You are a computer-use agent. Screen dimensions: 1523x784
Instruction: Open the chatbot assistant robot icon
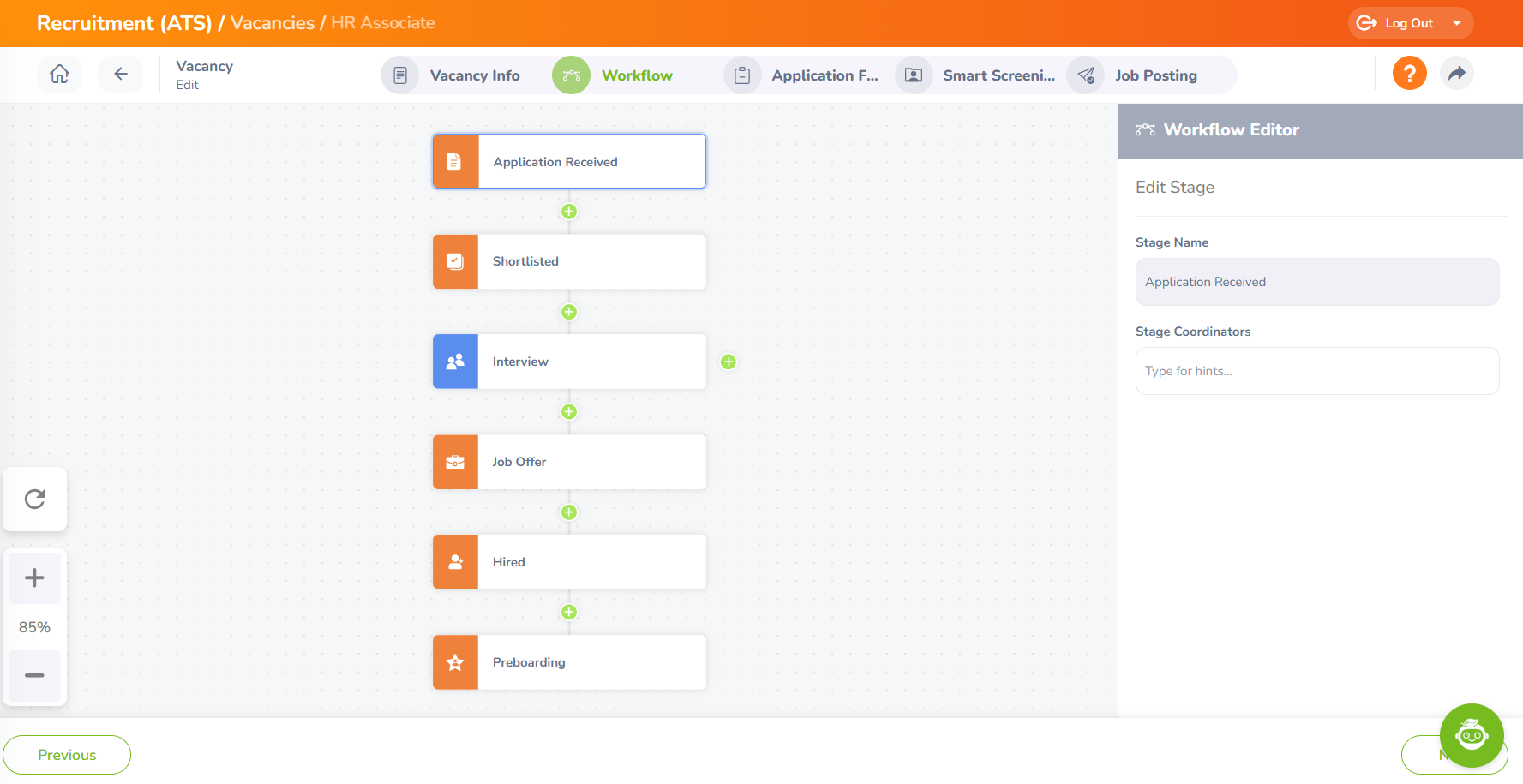tap(1471, 735)
